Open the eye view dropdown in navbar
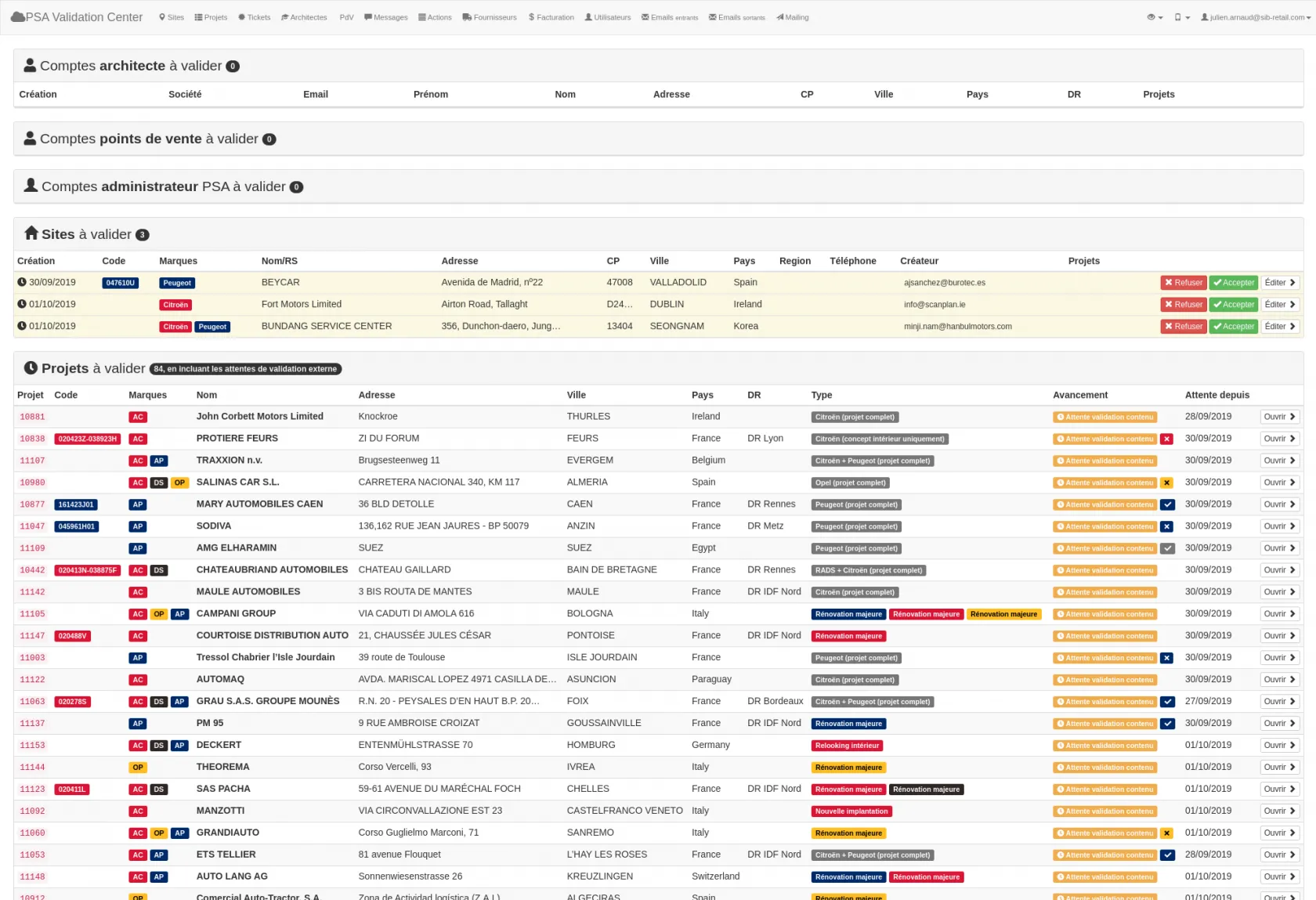 point(1155,17)
